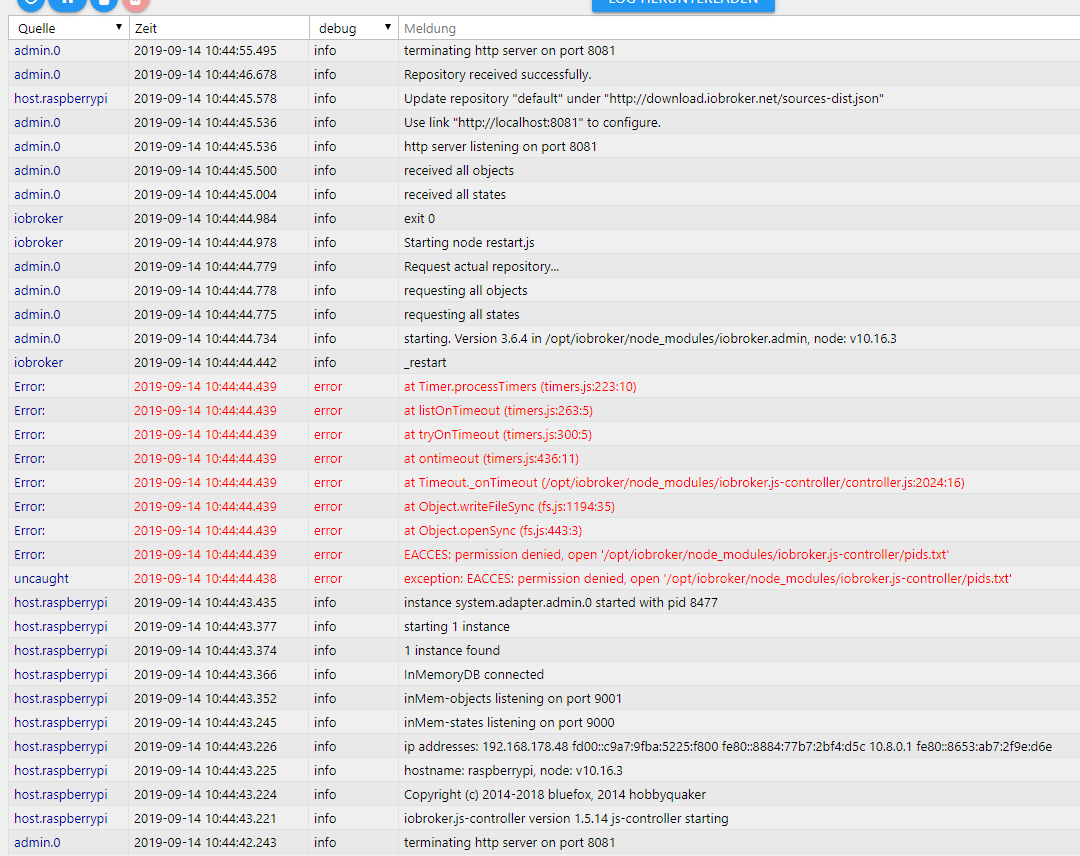Screen dimensions: 1080x856
Task: Click the 'received all states' message
Action: (455, 195)
